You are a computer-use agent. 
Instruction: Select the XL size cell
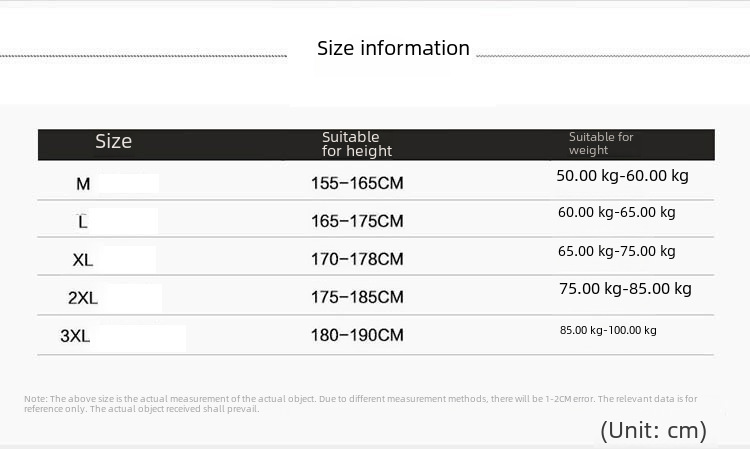point(83,260)
